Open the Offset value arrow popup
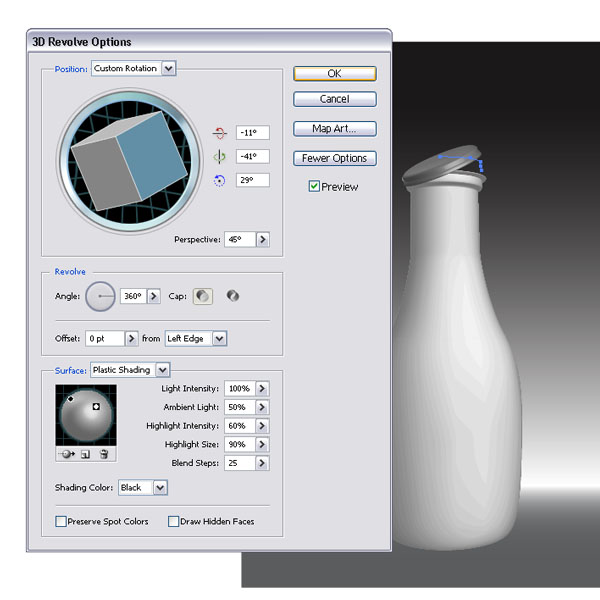Image resolution: width=600 pixels, height=600 pixels. click(x=131, y=339)
